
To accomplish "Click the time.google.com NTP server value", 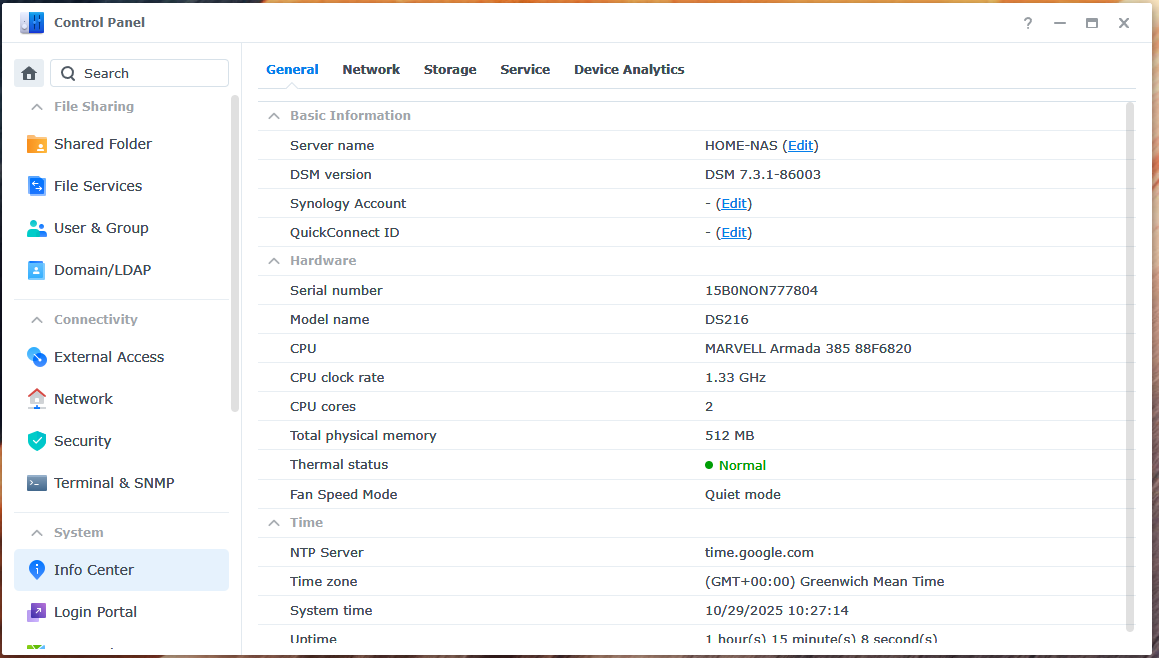I will [x=759, y=552].
